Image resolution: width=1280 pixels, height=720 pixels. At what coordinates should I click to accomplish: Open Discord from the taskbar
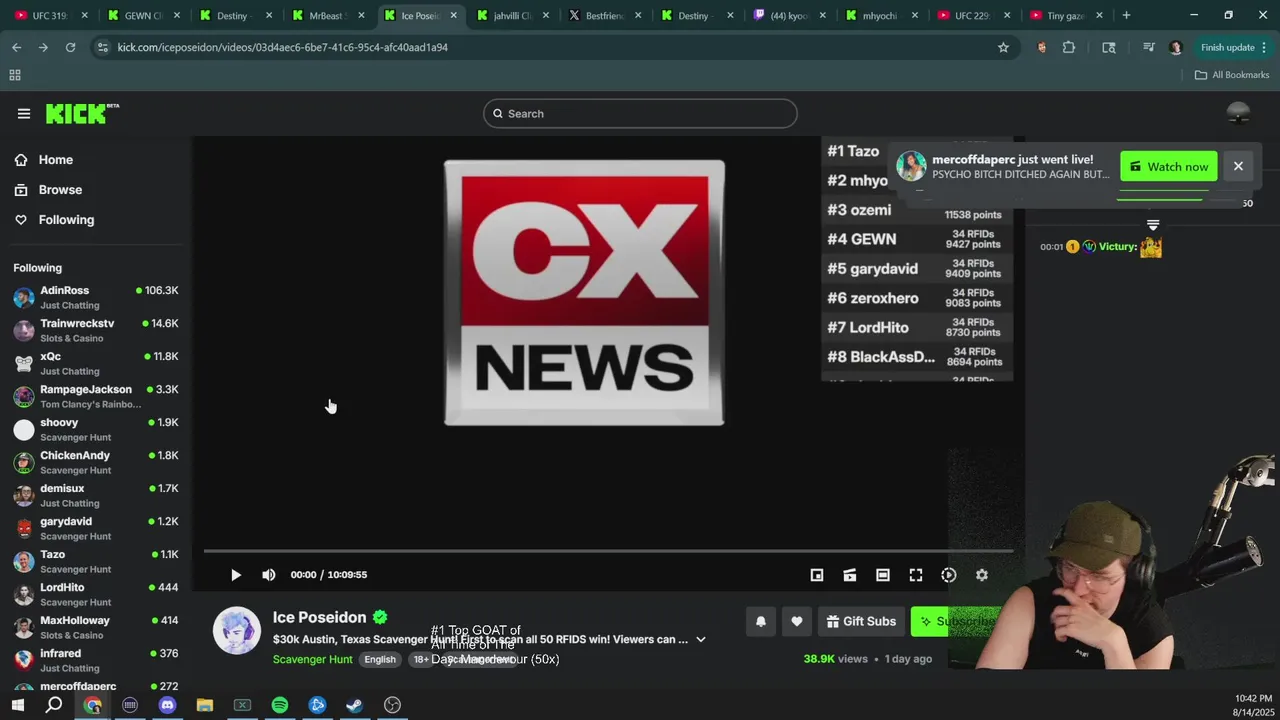[x=167, y=705]
